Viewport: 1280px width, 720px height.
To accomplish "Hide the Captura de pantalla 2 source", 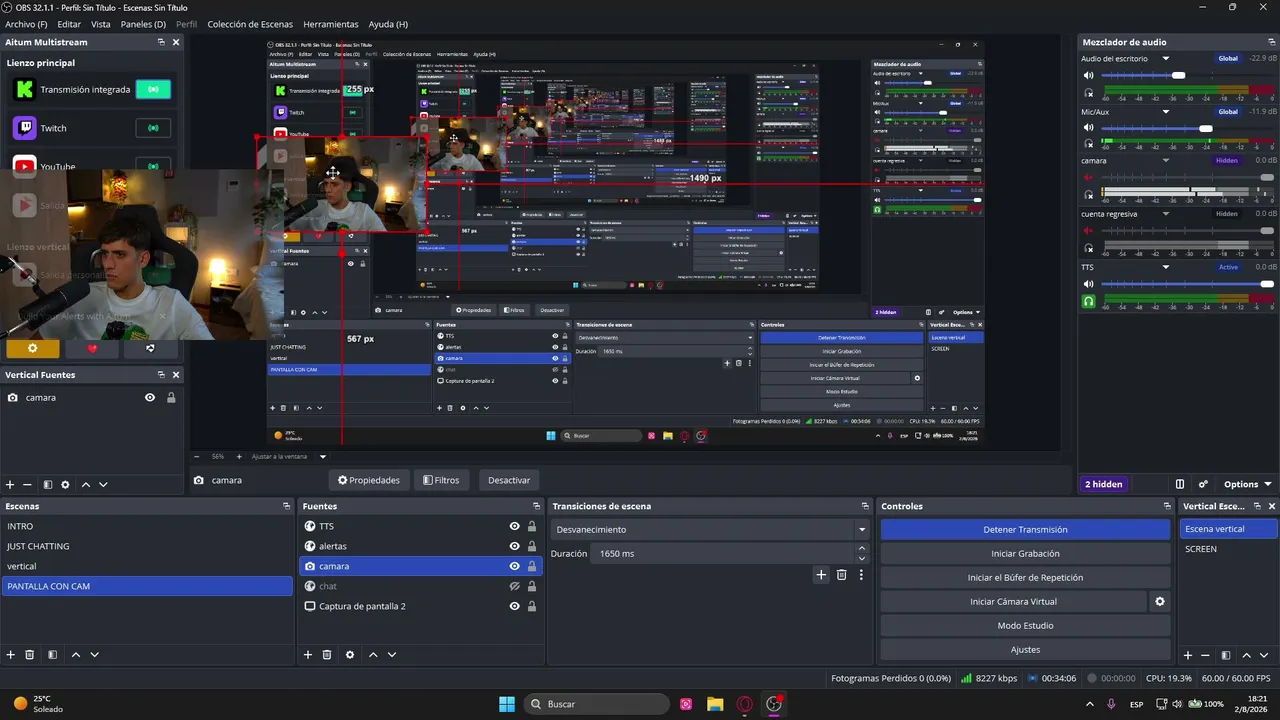I will coord(514,606).
